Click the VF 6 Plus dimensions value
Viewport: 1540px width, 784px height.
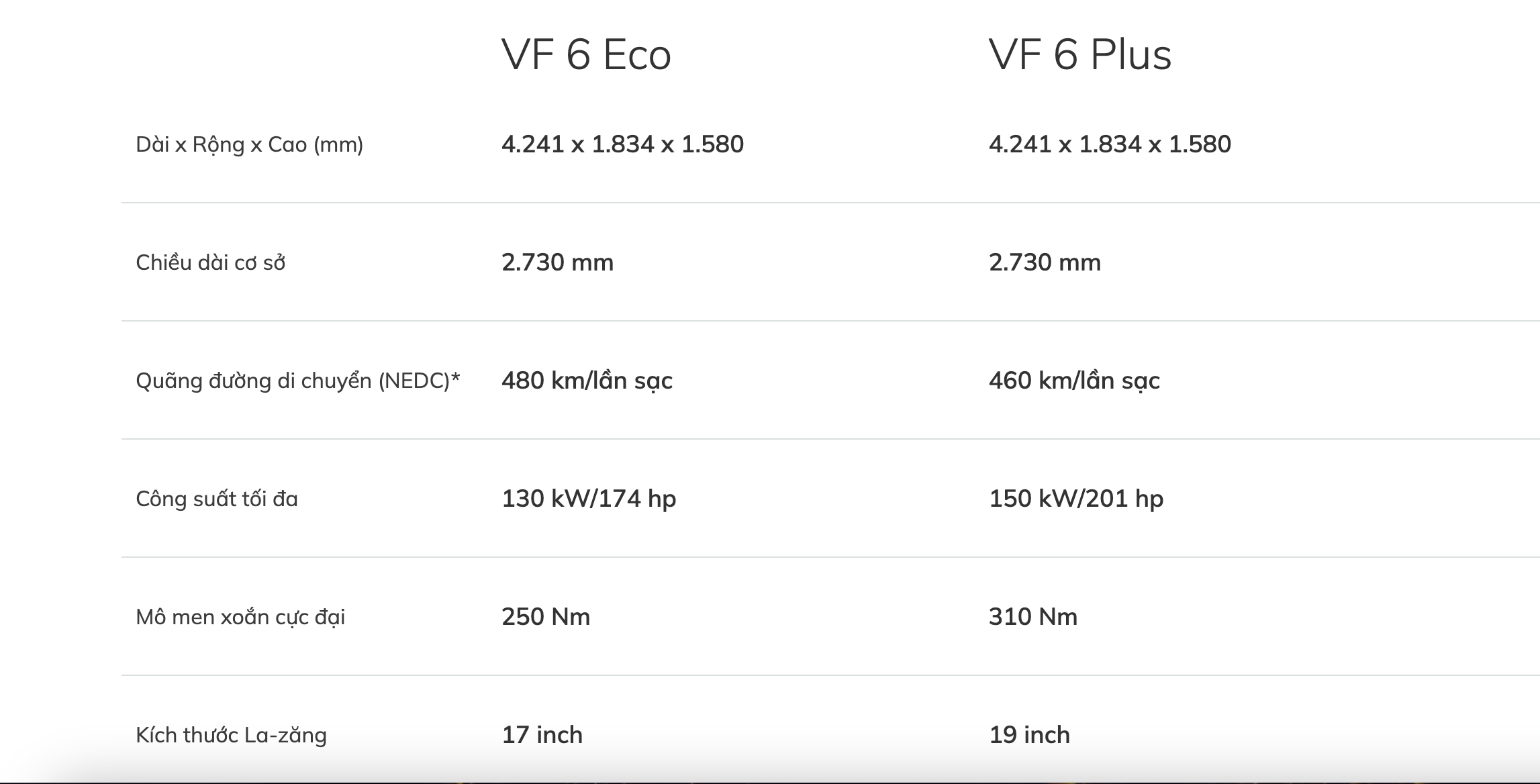1110,144
